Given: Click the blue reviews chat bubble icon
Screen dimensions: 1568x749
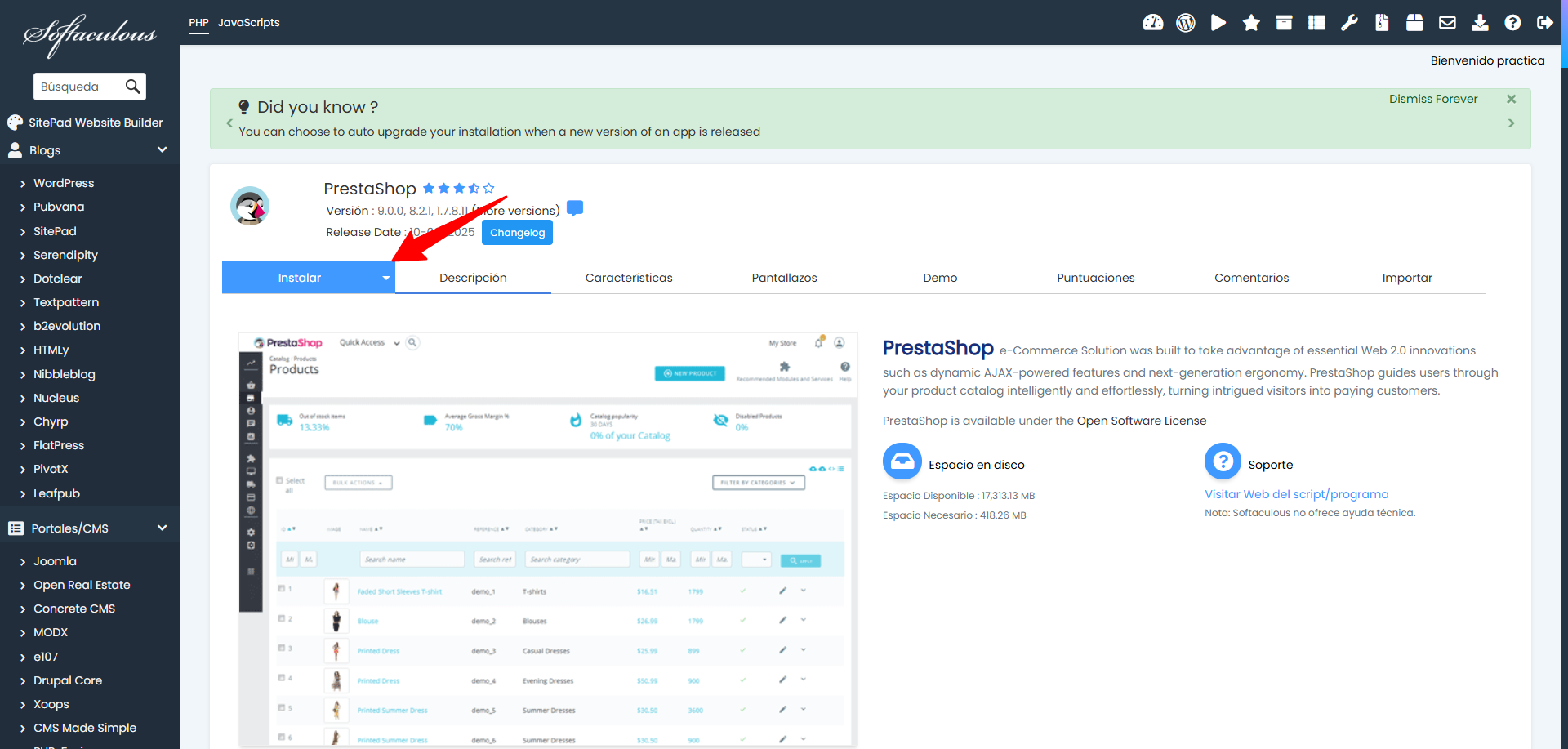Looking at the screenshot, I should pos(575,209).
